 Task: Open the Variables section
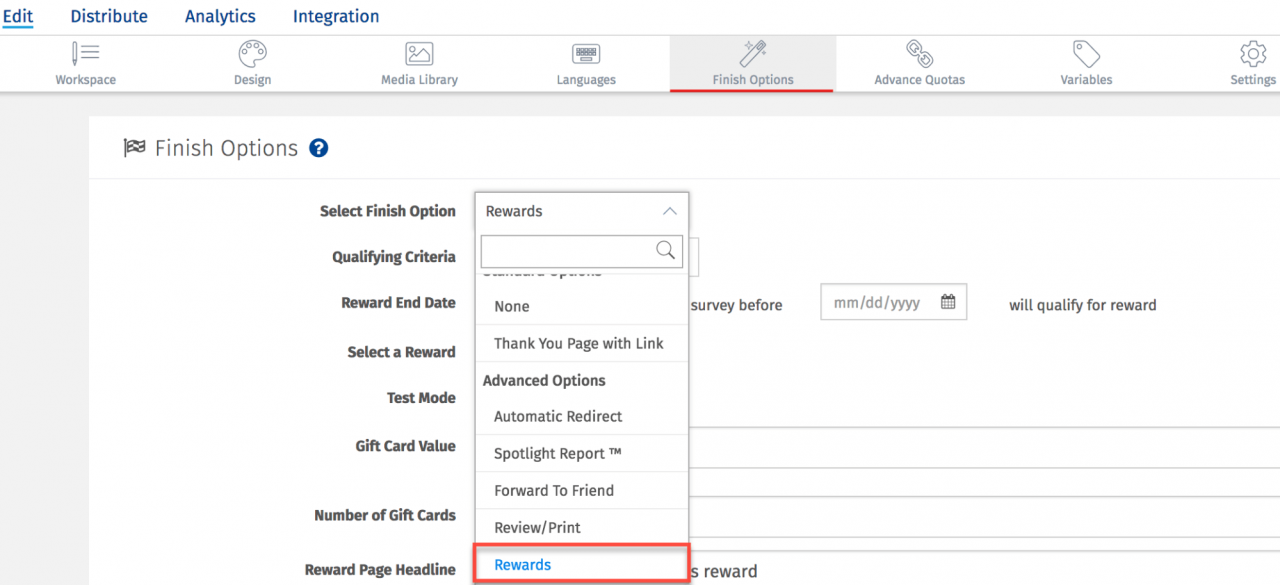coord(1086,62)
